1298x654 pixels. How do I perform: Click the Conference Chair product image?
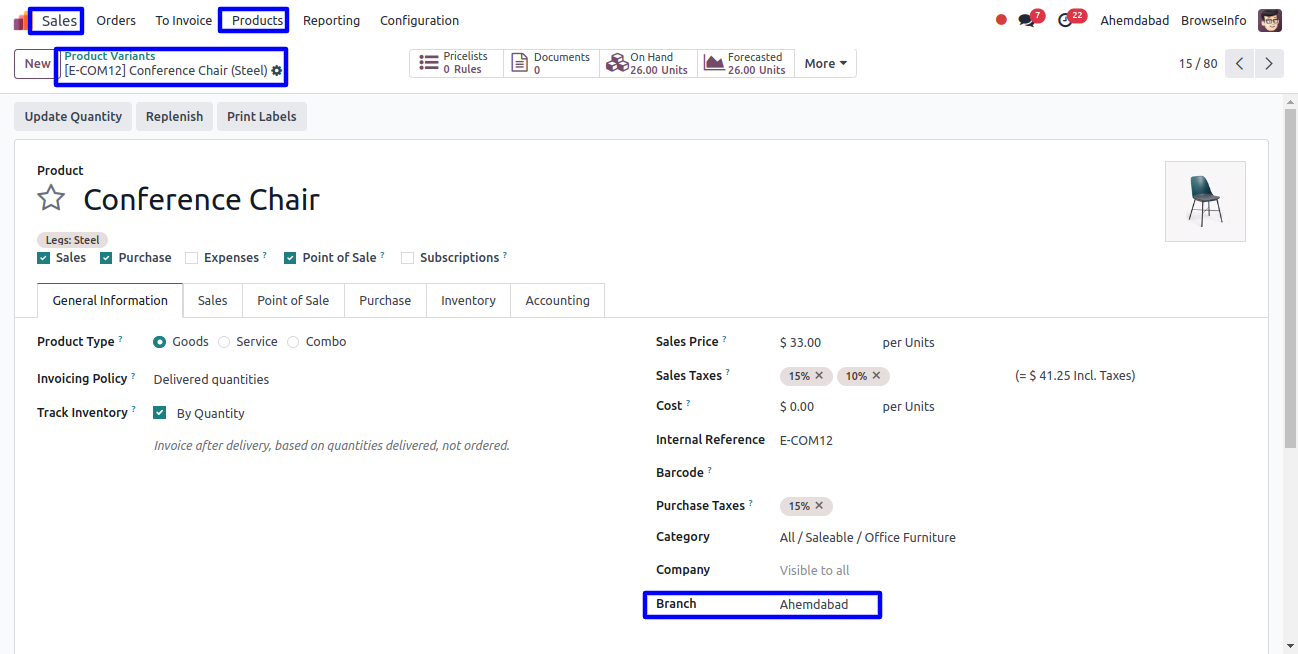[1205, 201]
